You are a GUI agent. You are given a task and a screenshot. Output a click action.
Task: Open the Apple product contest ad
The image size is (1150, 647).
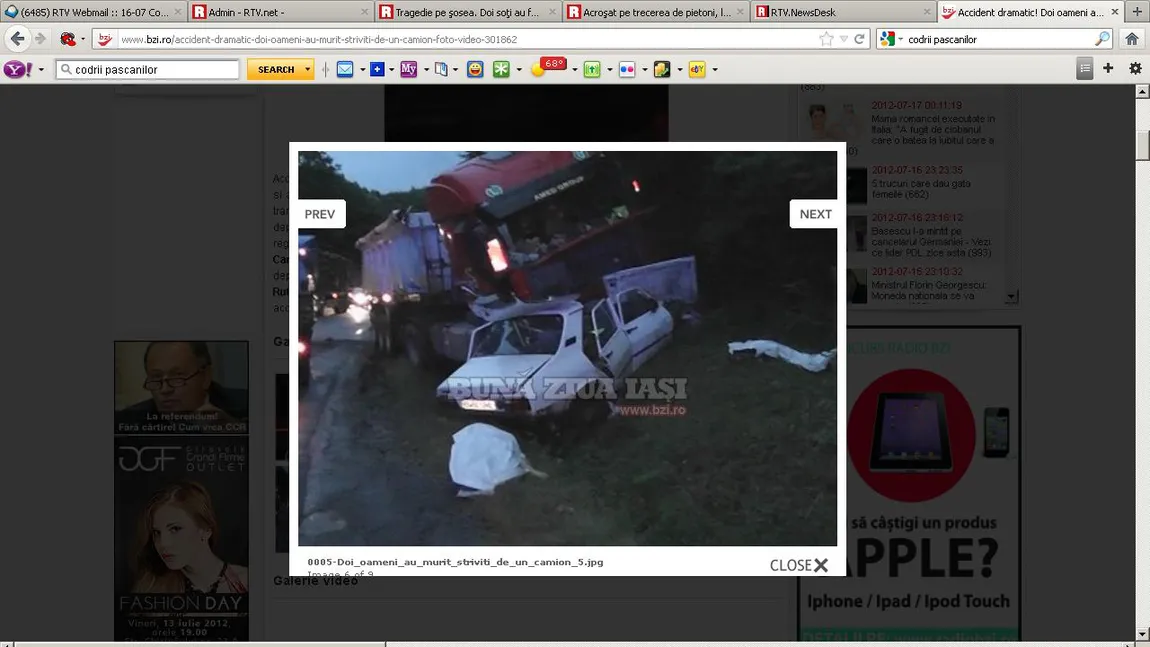[909, 484]
